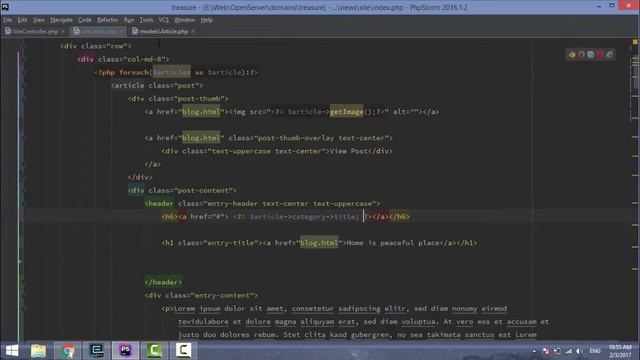Viewport: 640px width, 360px height.
Task: Click the clock showing 10:55 AM
Action: click(x=620, y=351)
